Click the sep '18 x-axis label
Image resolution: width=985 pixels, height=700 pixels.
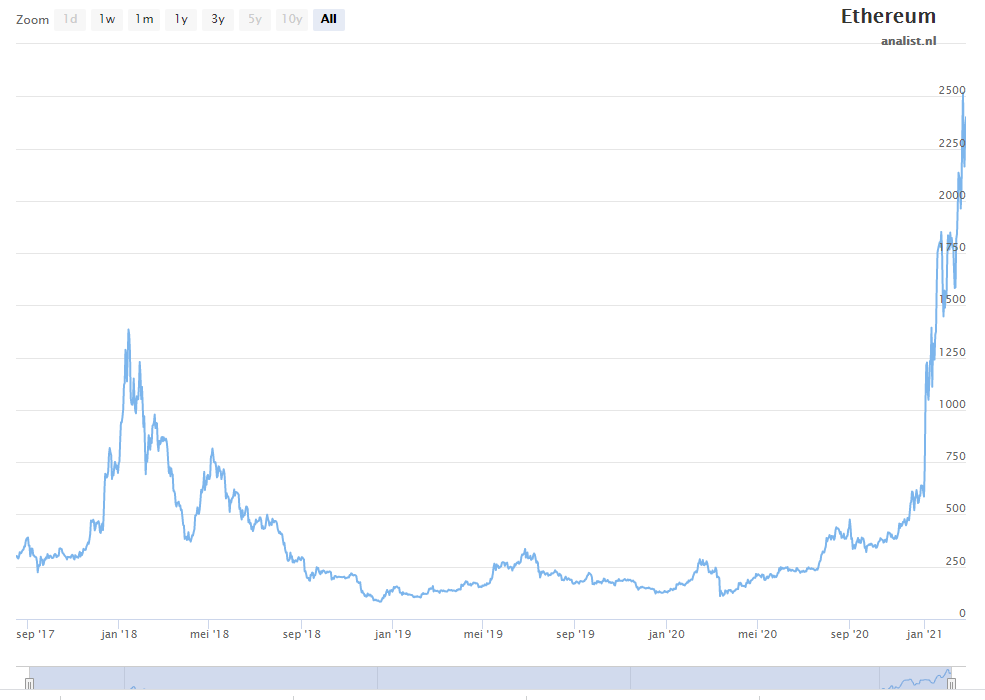click(302, 634)
